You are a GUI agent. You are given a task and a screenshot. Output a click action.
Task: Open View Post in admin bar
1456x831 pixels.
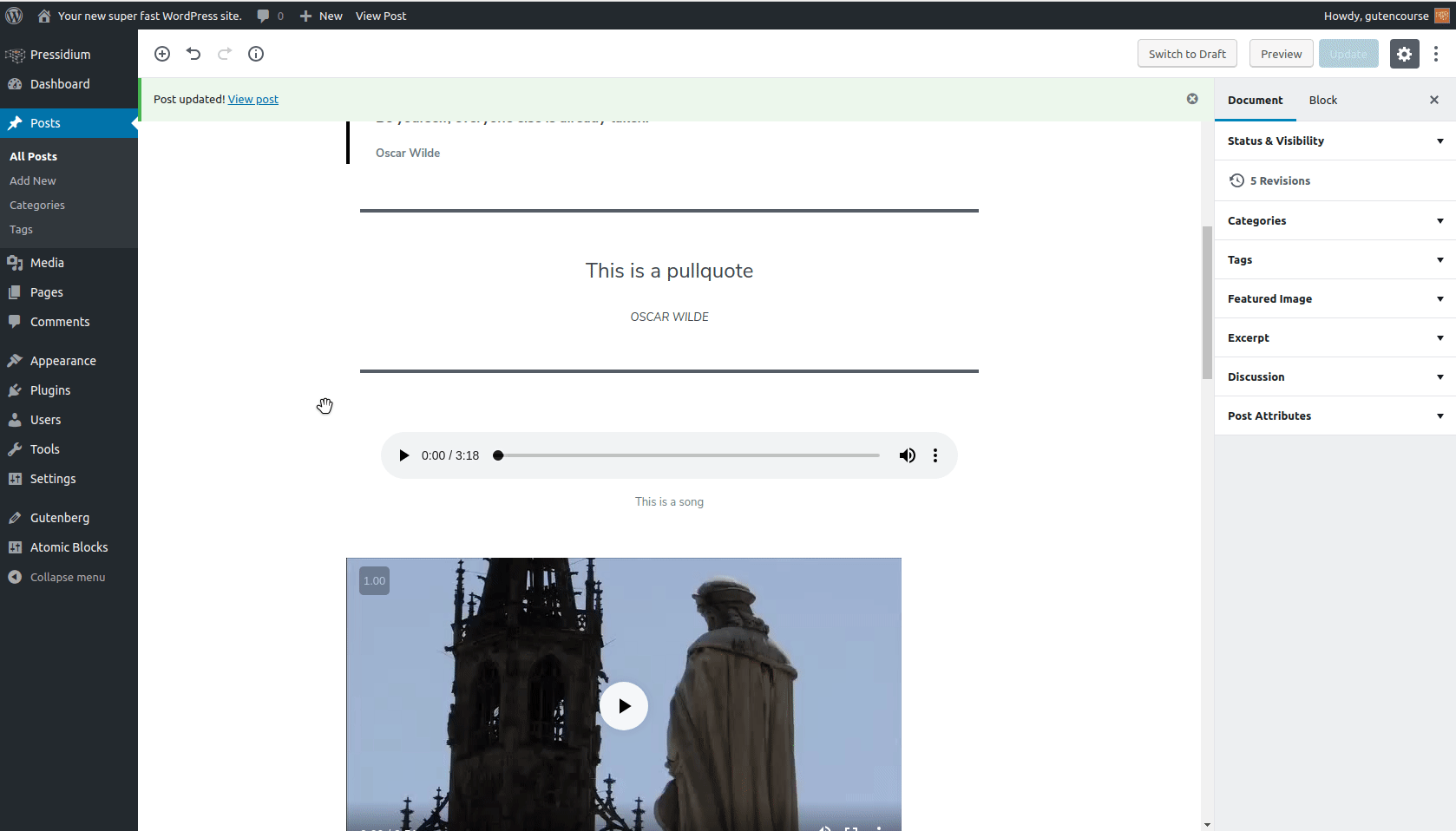[x=381, y=16]
